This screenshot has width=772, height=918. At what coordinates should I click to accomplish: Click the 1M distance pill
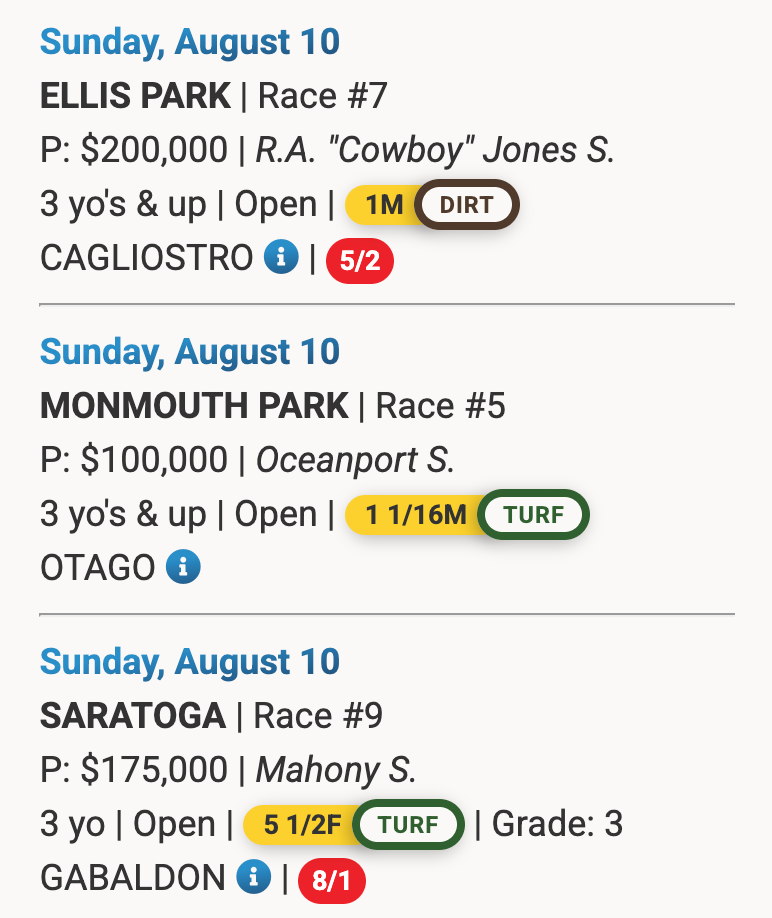[382, 206]
